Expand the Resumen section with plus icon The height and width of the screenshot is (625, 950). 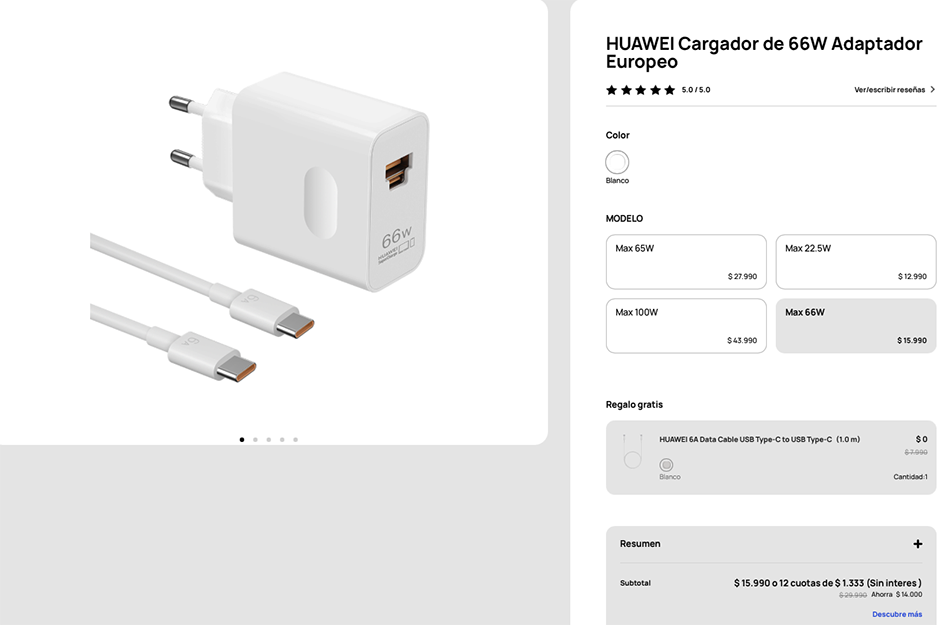pos(917,544)
